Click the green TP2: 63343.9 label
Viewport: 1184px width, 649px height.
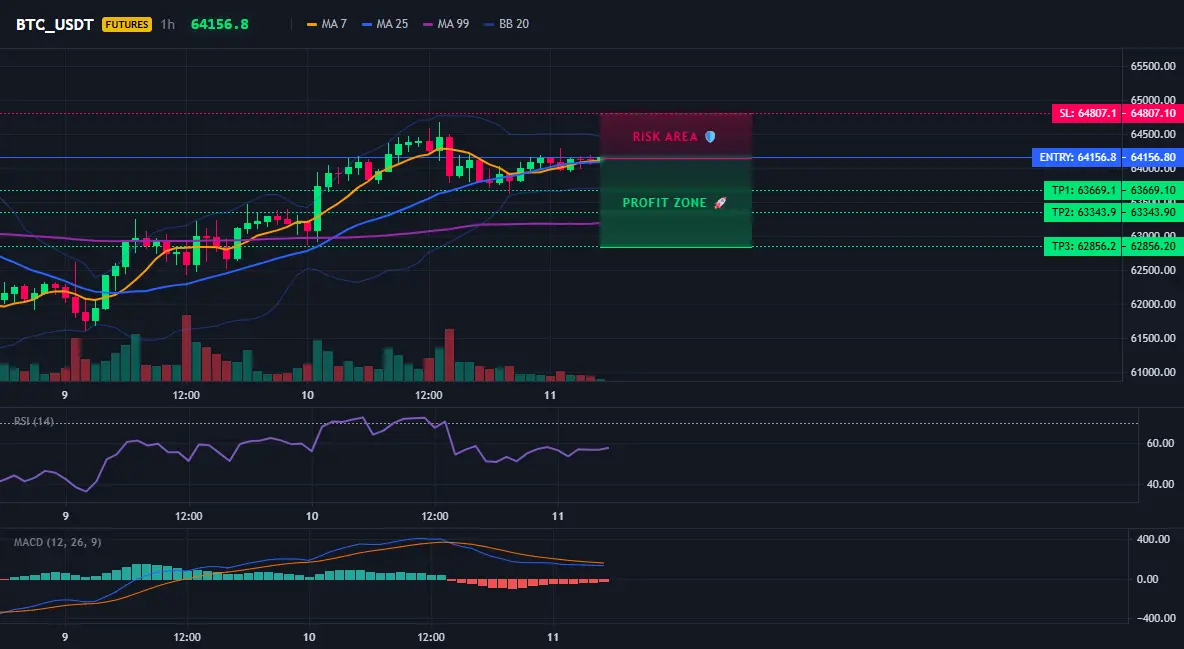[1083, 212]
